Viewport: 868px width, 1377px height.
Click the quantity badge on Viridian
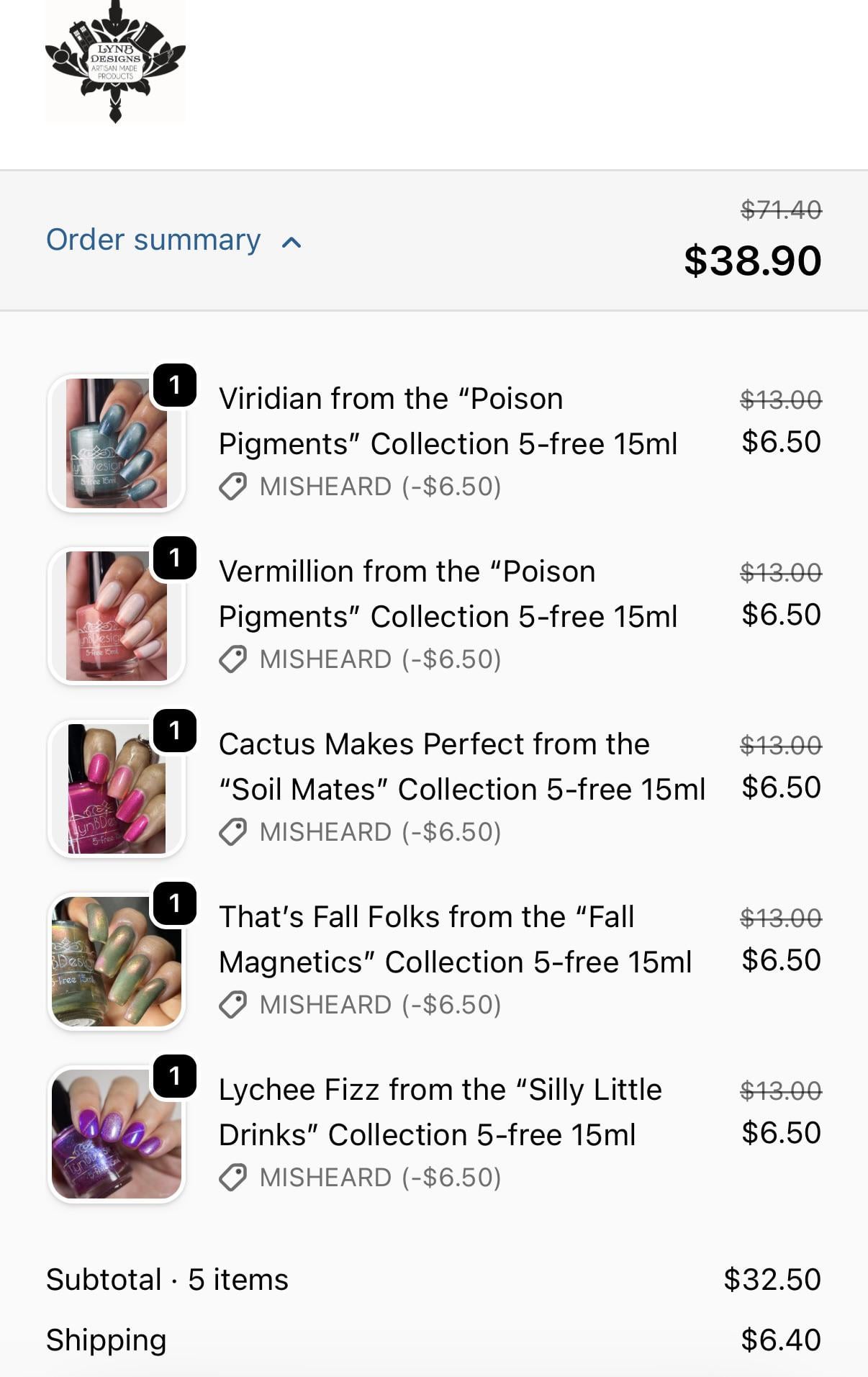175,385
